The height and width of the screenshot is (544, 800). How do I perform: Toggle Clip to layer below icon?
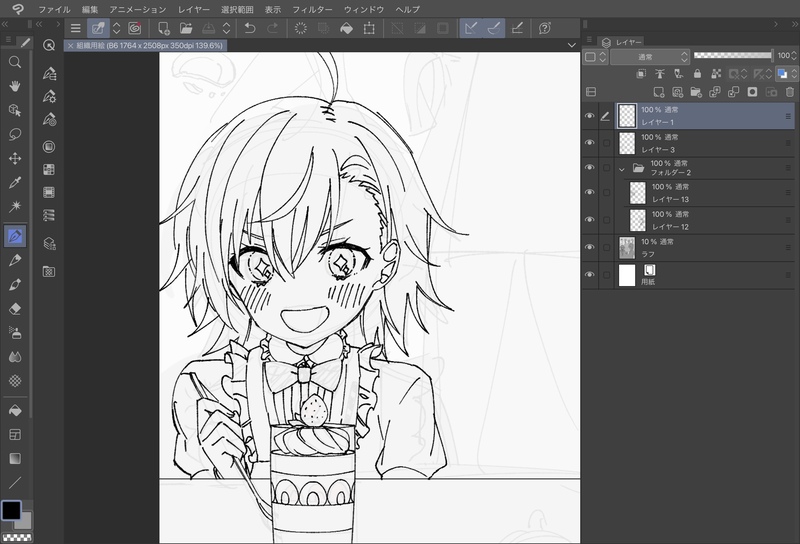click(x=641, y=74)
